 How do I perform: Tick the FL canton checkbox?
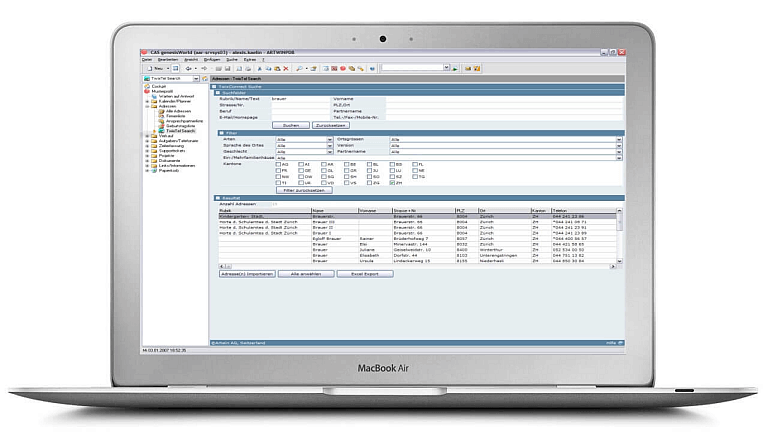415,164
